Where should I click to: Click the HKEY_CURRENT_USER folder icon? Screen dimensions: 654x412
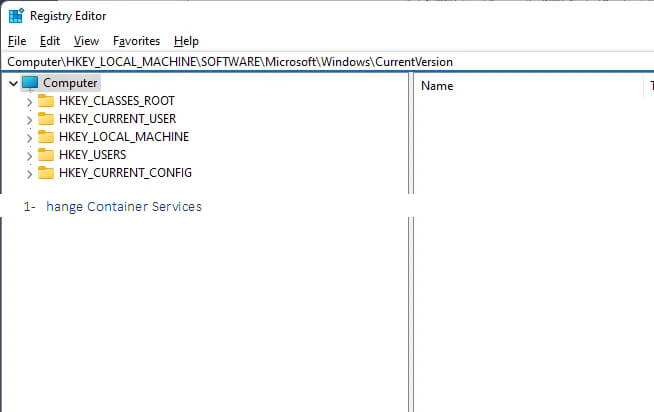coord(46,118)
